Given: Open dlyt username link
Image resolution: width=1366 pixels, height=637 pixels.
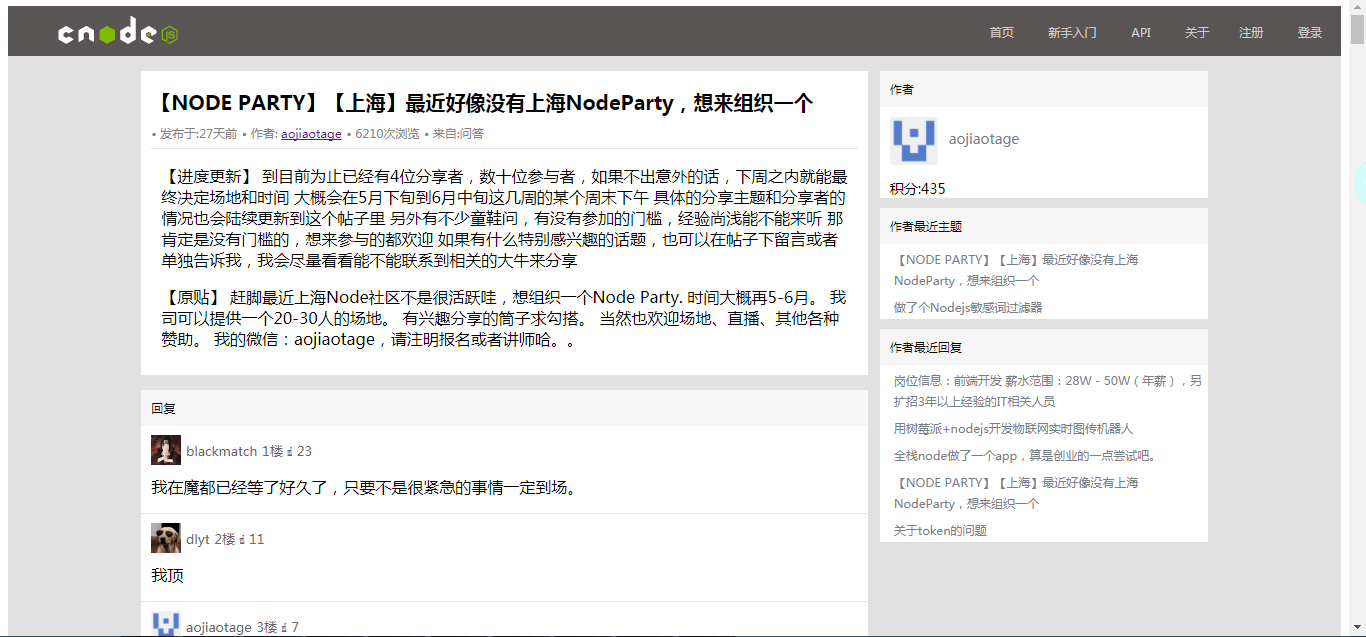Looking at the screenshot, I should [x=198, y=539].
